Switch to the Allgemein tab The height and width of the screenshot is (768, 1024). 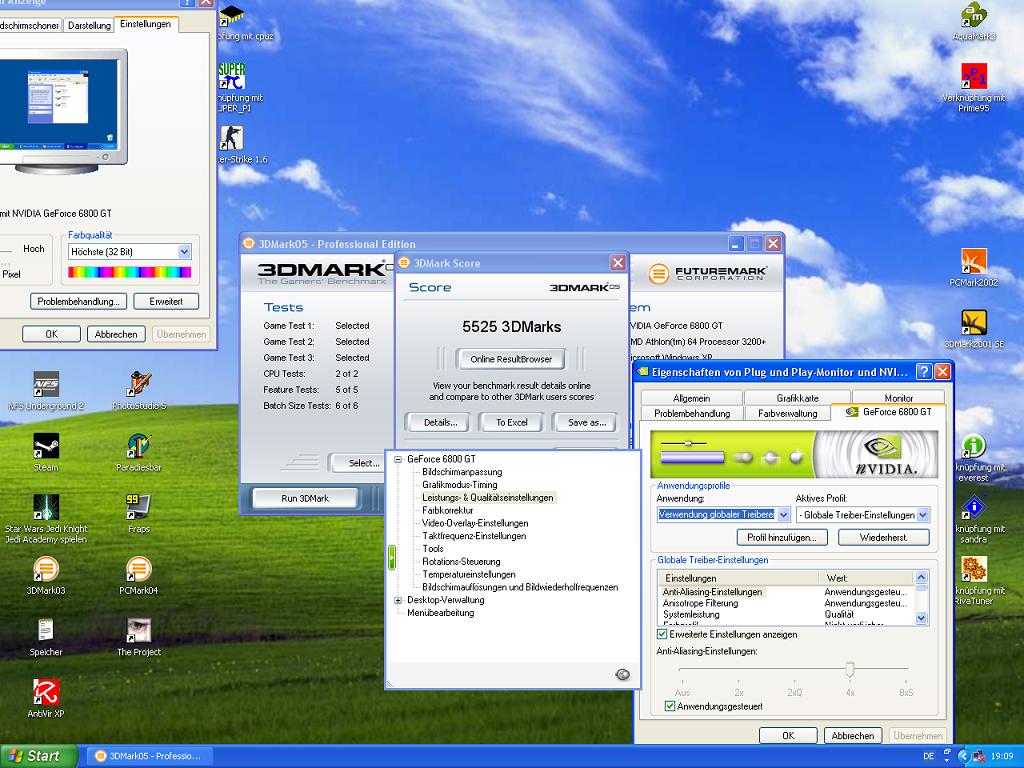coord(691,398)
